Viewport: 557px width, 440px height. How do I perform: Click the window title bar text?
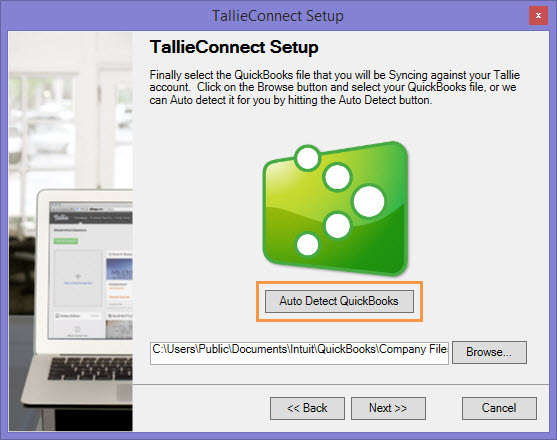click(x=278, y=16)
